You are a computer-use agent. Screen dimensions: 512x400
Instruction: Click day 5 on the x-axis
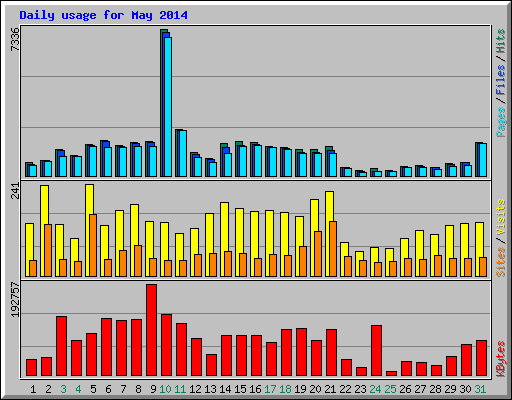(x=93, y=389)
